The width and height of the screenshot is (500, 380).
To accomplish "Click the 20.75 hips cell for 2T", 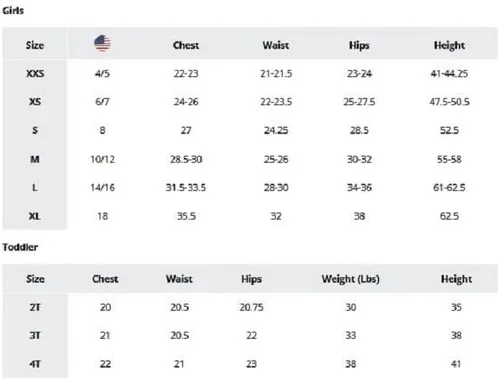I will [x=251, y=307].
